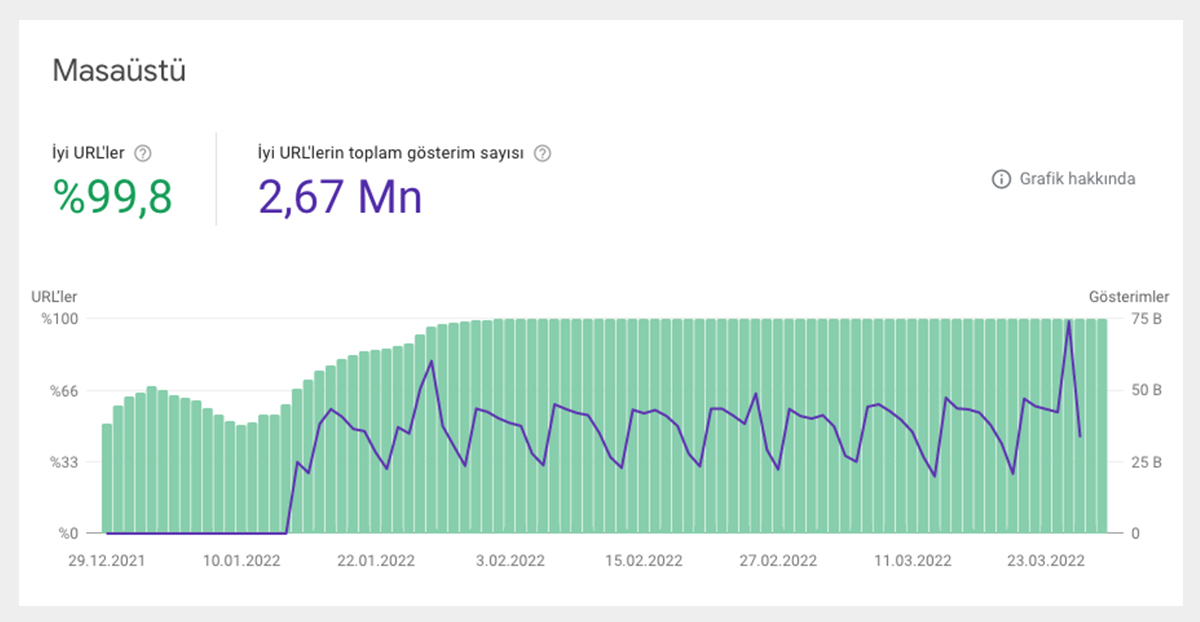
Task: Click the Gösterimler axis title
Action: [x=1128, y=296]
